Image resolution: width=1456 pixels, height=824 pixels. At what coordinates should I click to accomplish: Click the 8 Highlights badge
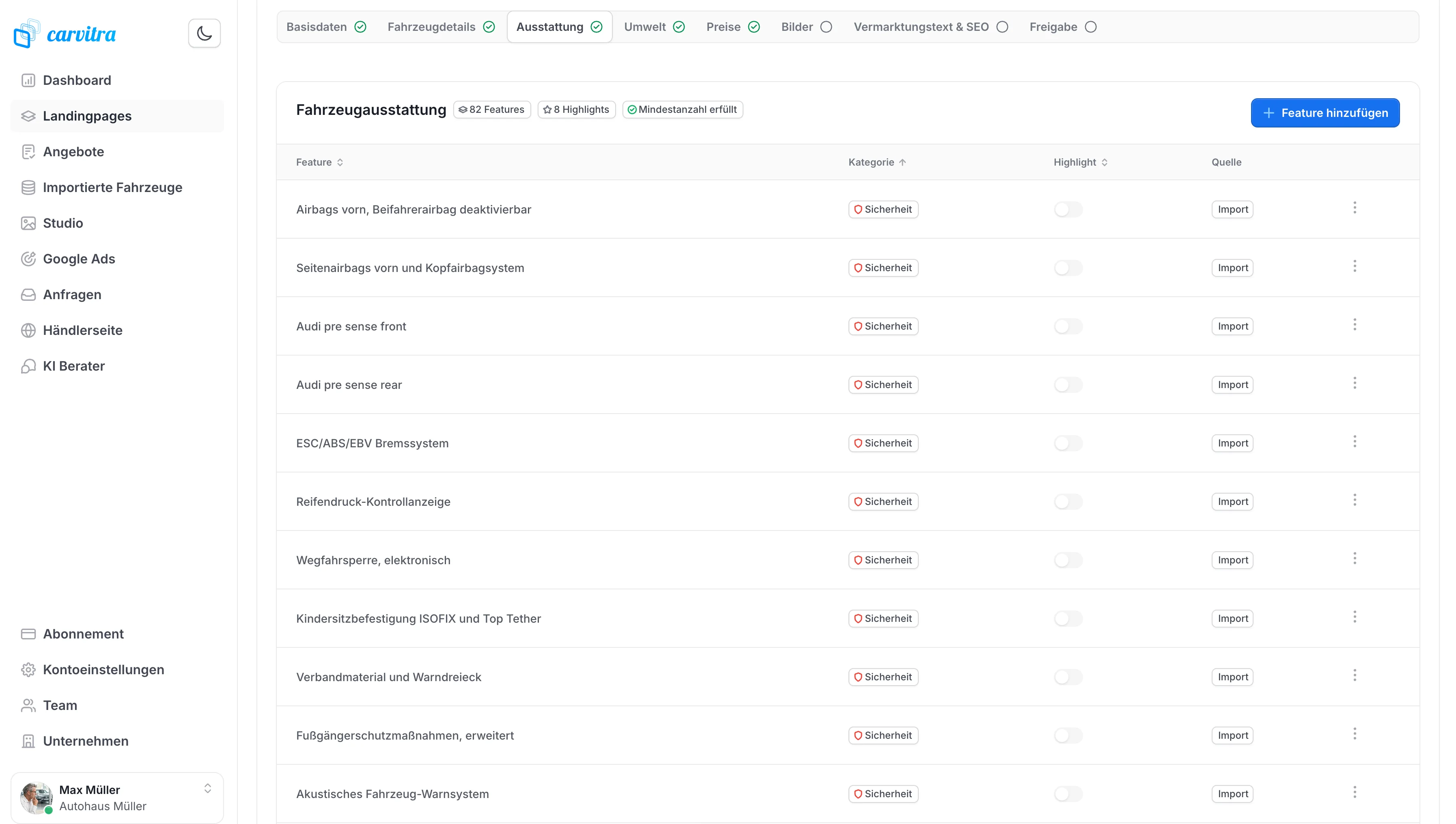click(576, 109)
